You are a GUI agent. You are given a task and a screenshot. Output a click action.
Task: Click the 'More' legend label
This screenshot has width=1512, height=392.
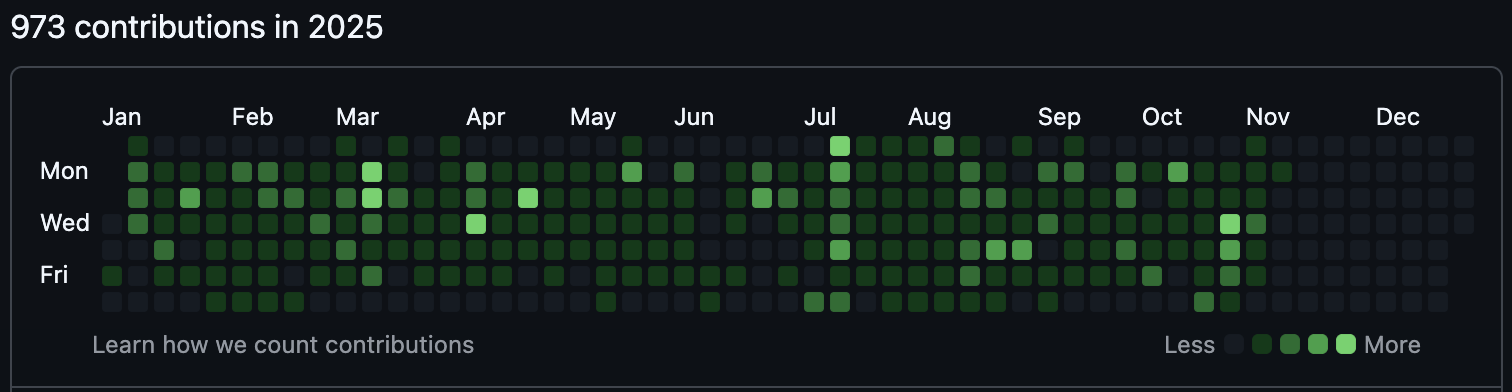click(x=1392, y=345)
